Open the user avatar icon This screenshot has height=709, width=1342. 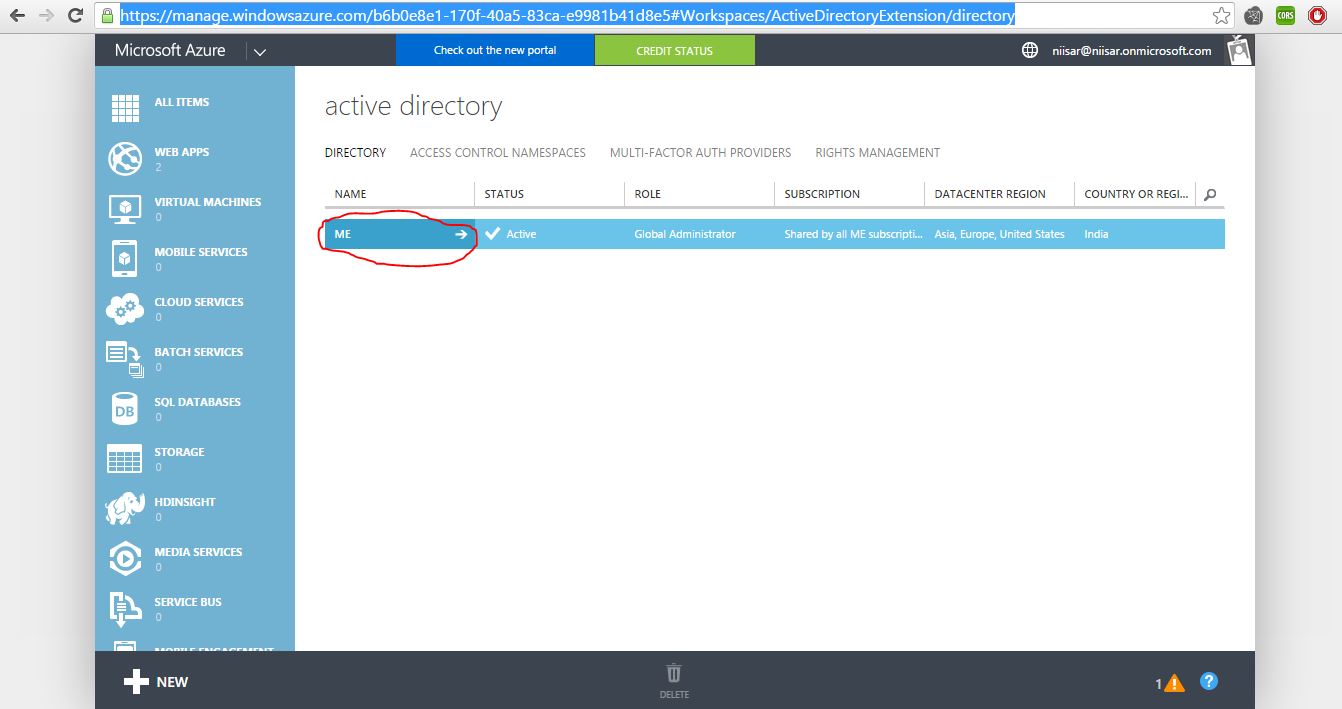click(x=1240, y=50)
